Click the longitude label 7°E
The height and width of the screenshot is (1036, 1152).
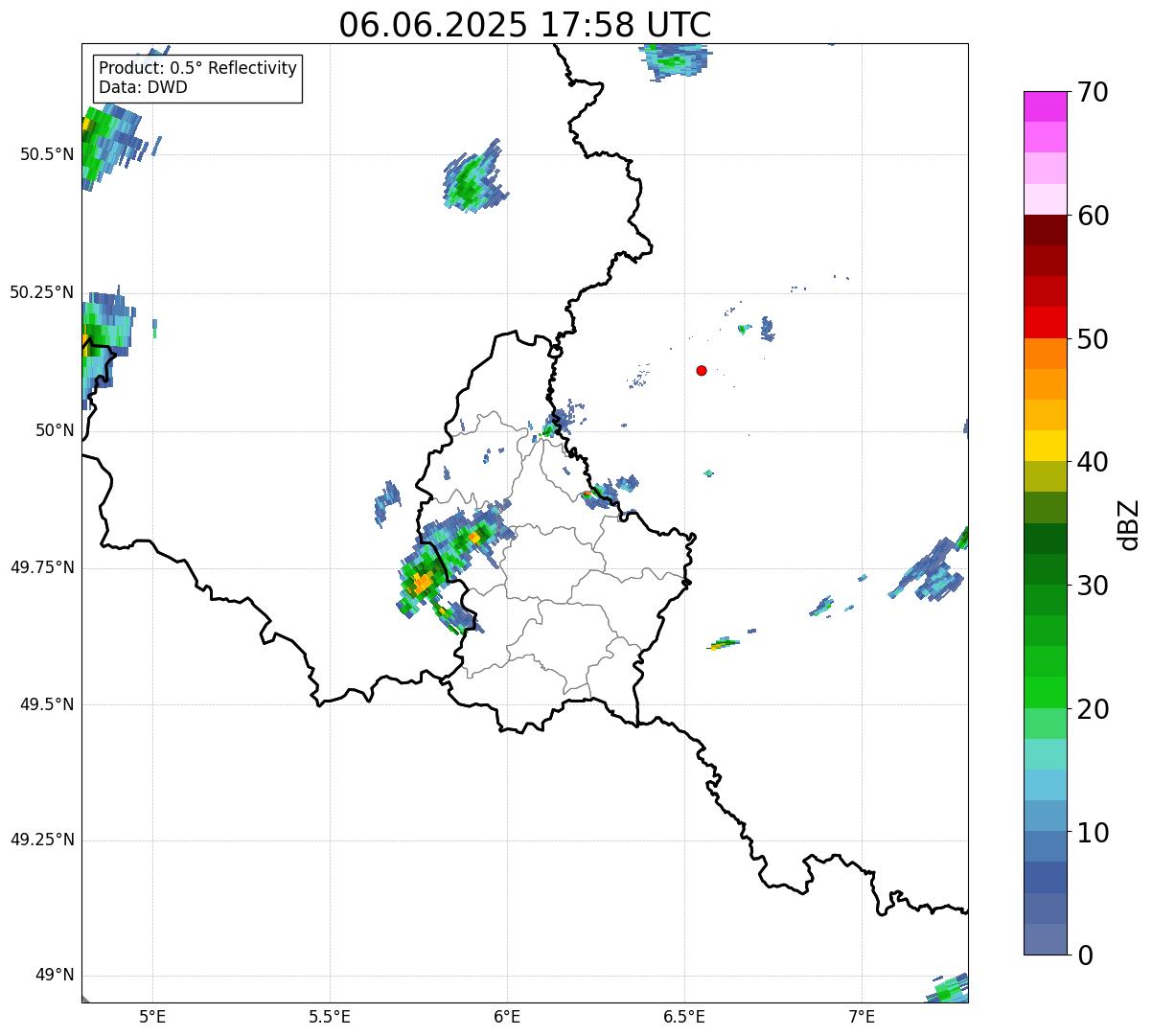pyautogui.click(x=862, y=1016)
